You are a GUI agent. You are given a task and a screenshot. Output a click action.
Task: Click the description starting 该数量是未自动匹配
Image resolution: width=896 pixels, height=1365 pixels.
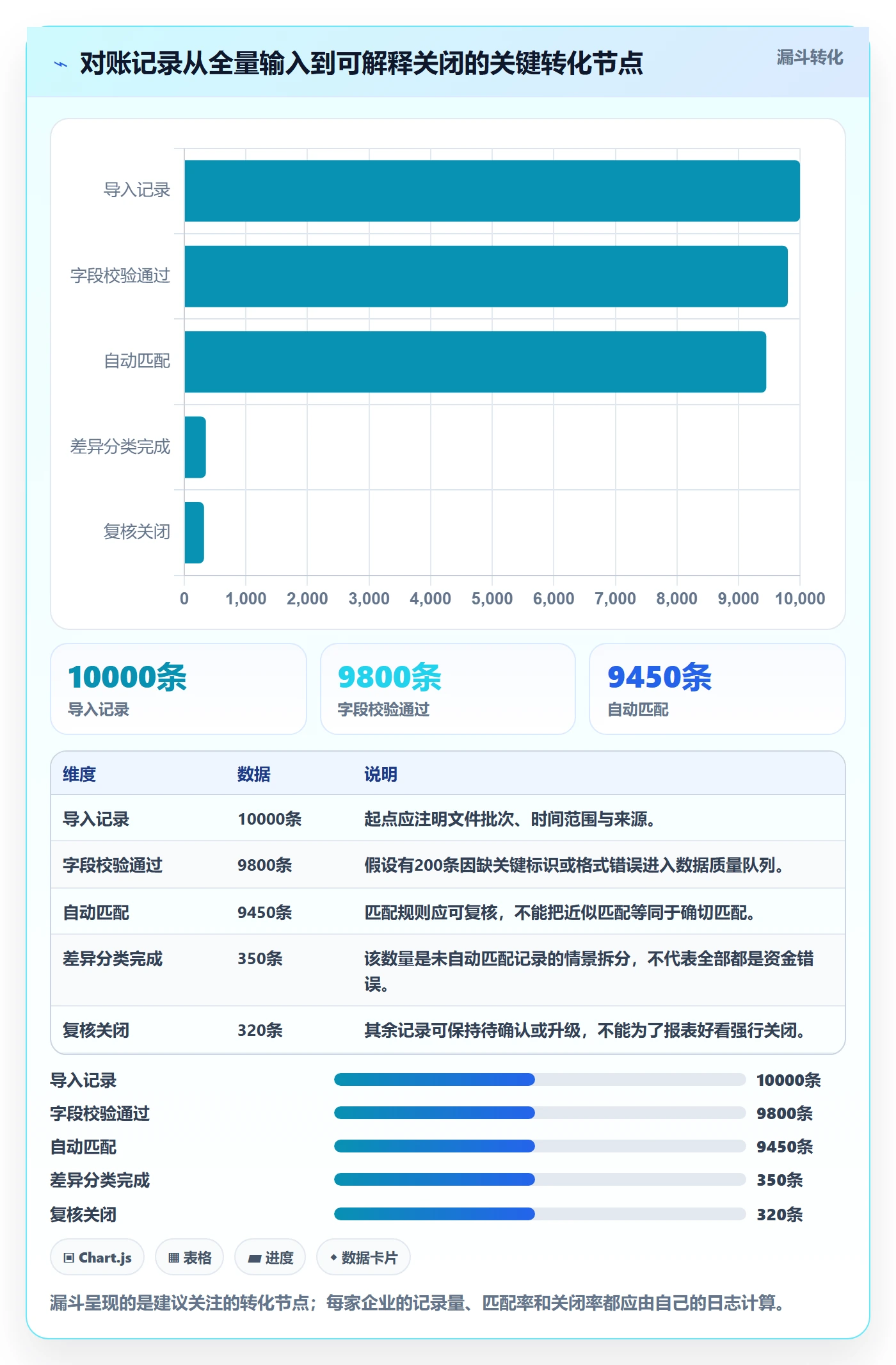pos(589,971)
